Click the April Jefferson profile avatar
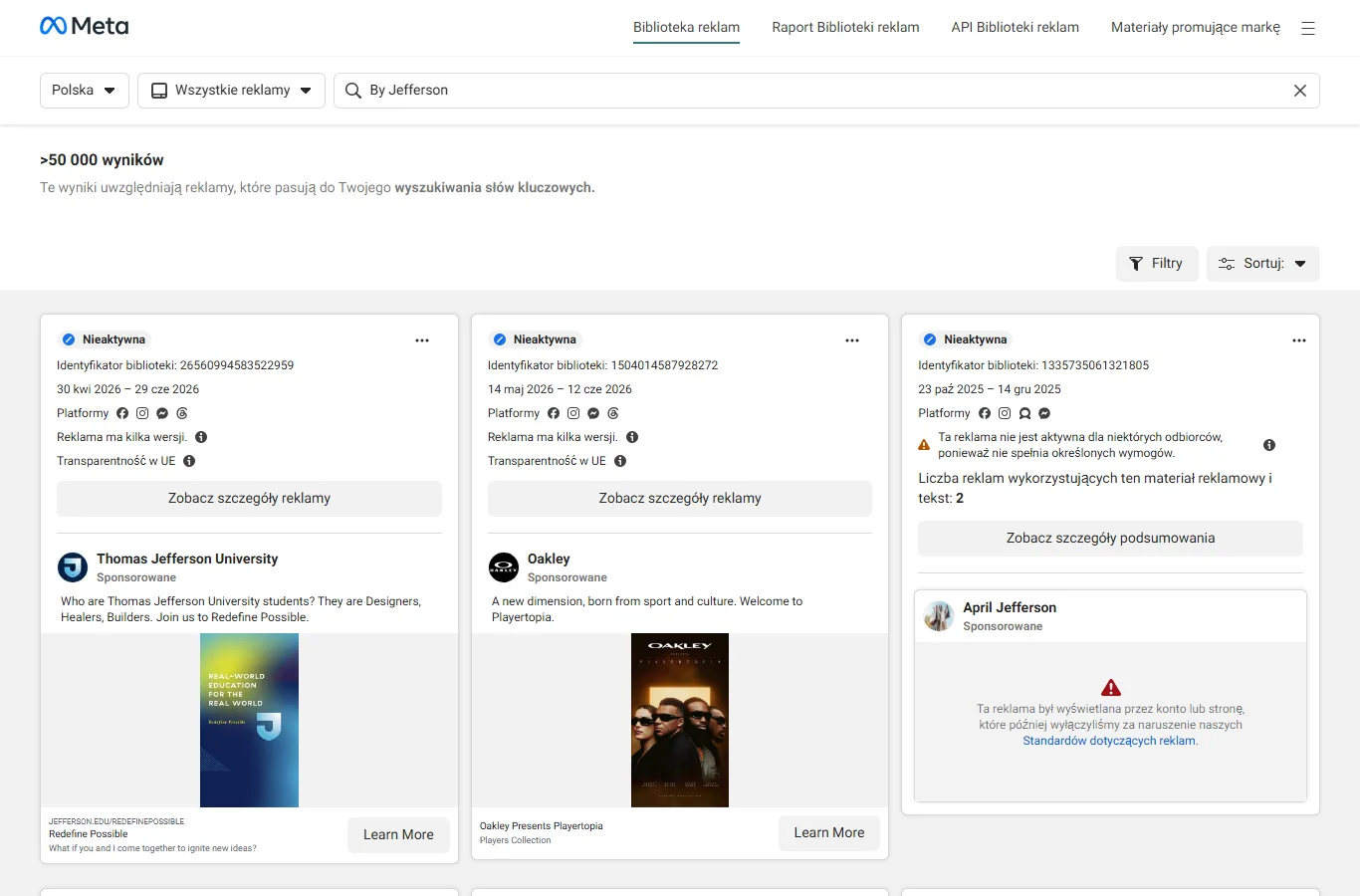This screenshot has height=896, width=1360. click(939, 616)
